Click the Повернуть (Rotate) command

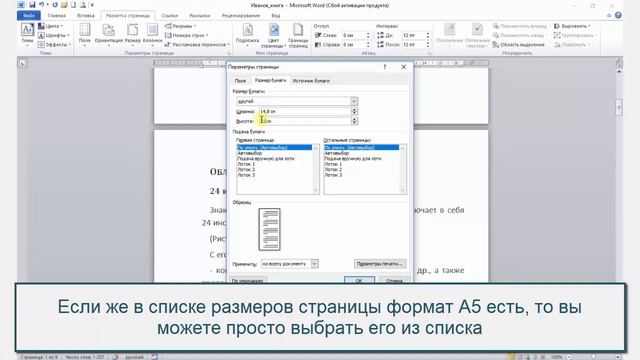pyautogui.click(x=571, y=44)
